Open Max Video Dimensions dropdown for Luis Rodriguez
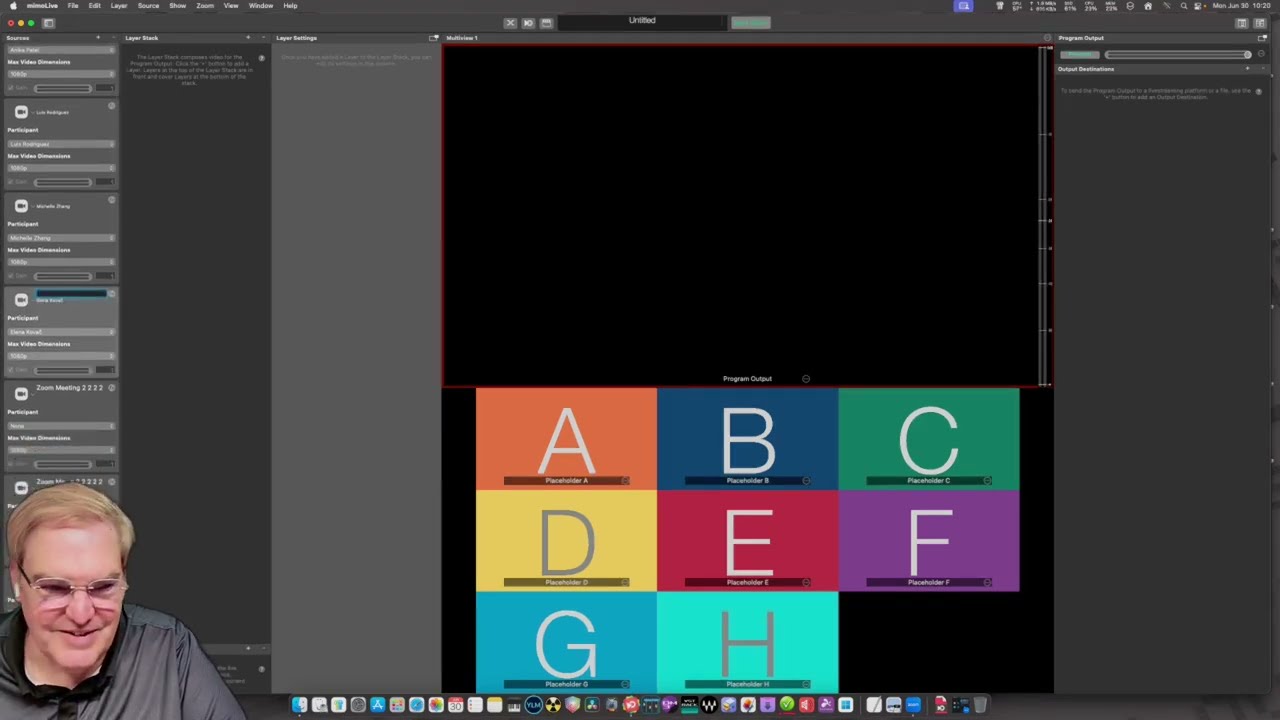 tap(61, 168)
